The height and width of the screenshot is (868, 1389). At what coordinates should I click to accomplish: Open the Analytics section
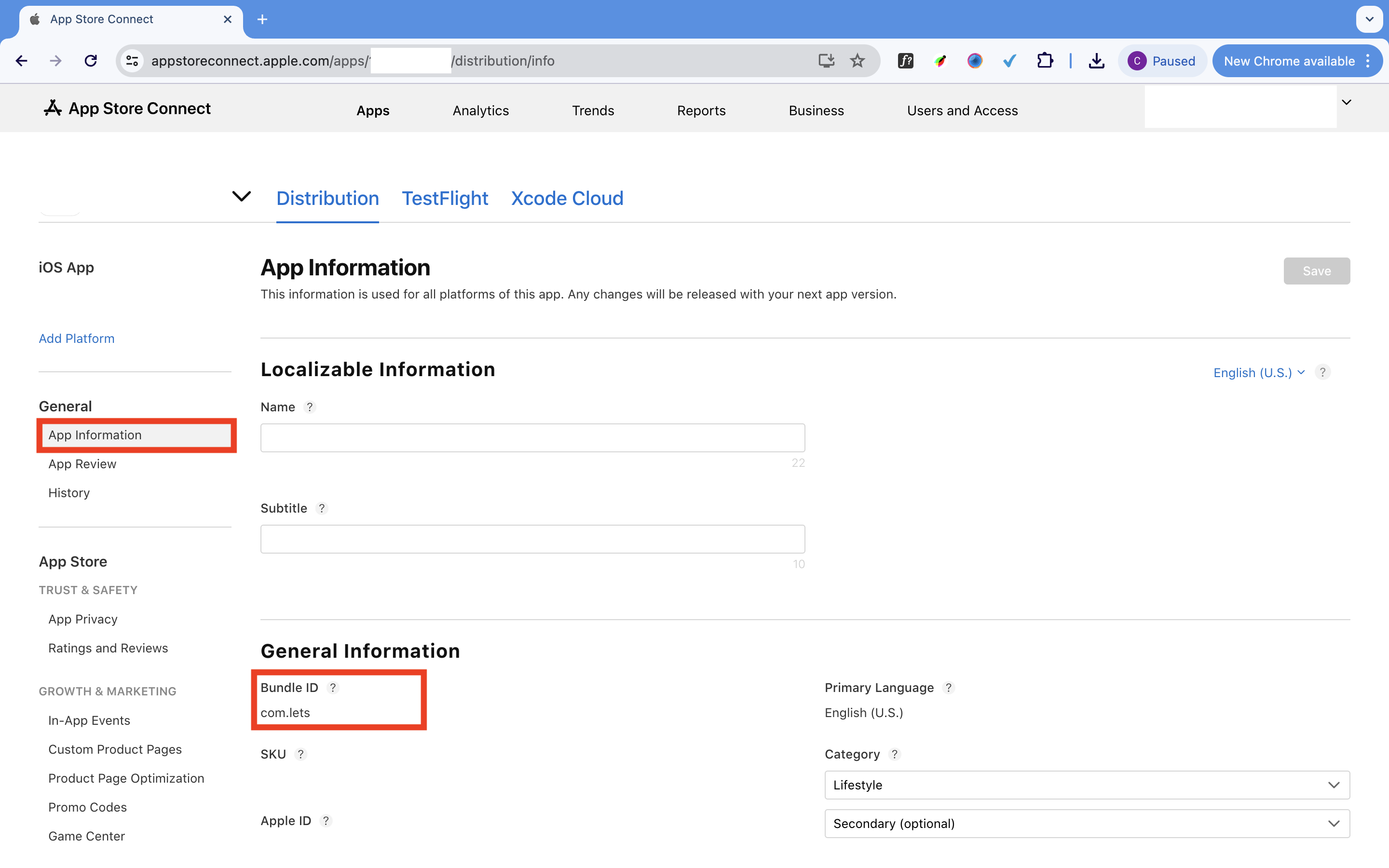(x=481, y=110)
